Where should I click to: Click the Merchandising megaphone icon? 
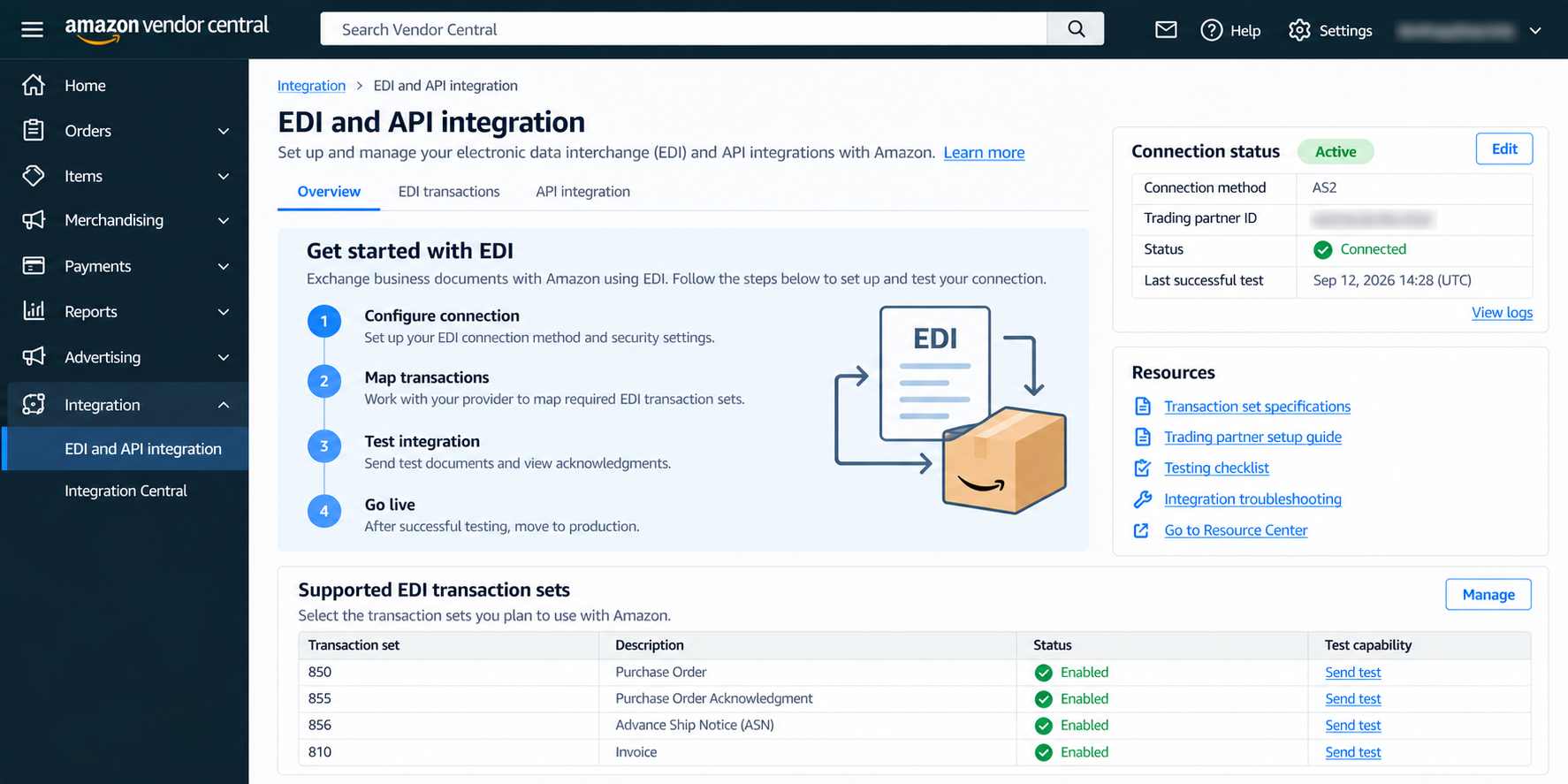click(x=34, y=220)
